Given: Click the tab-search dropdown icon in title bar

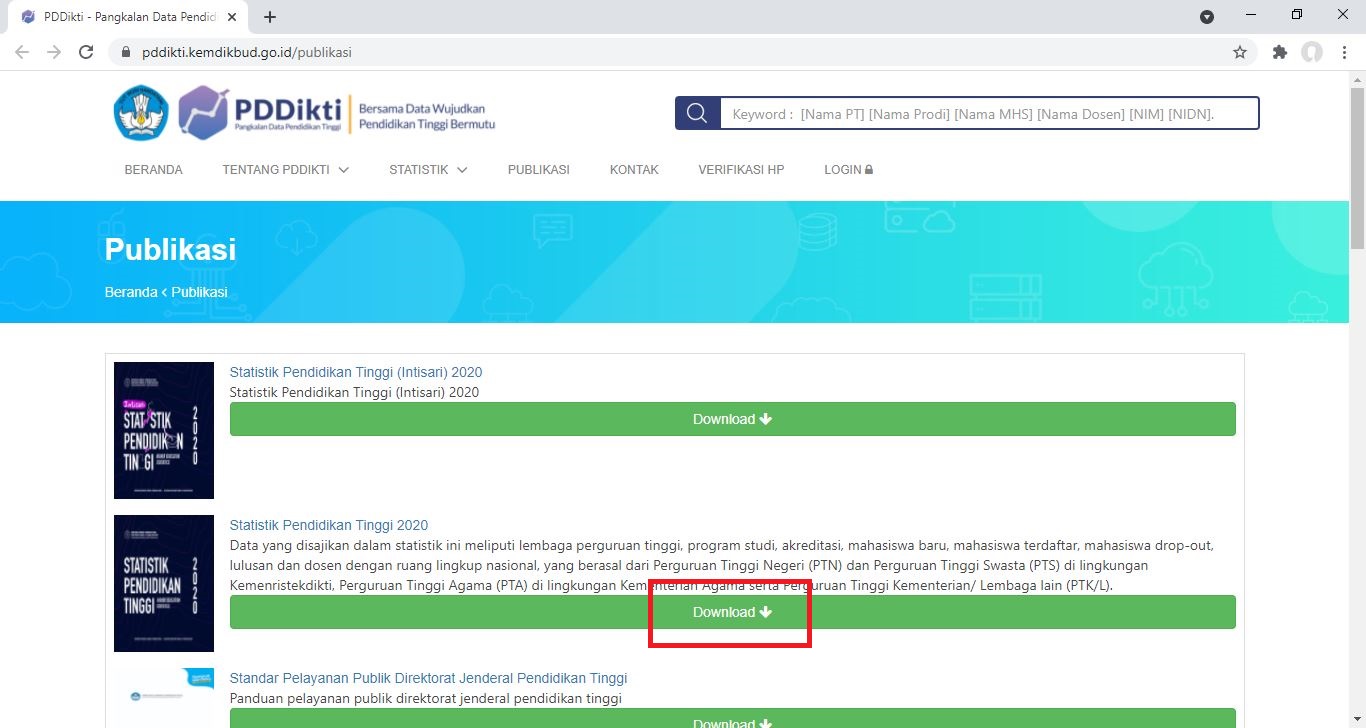Looking at the screenshot, I should [1207, 16].
